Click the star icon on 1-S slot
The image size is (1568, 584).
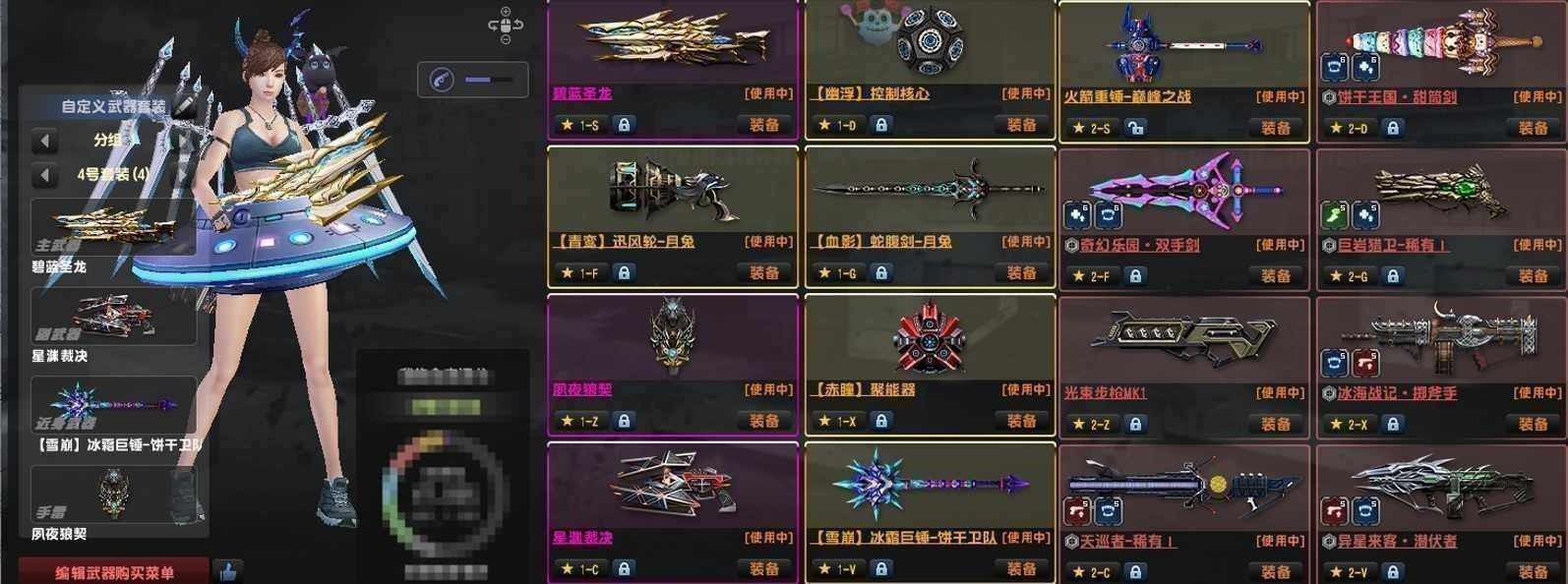(568, 125)
